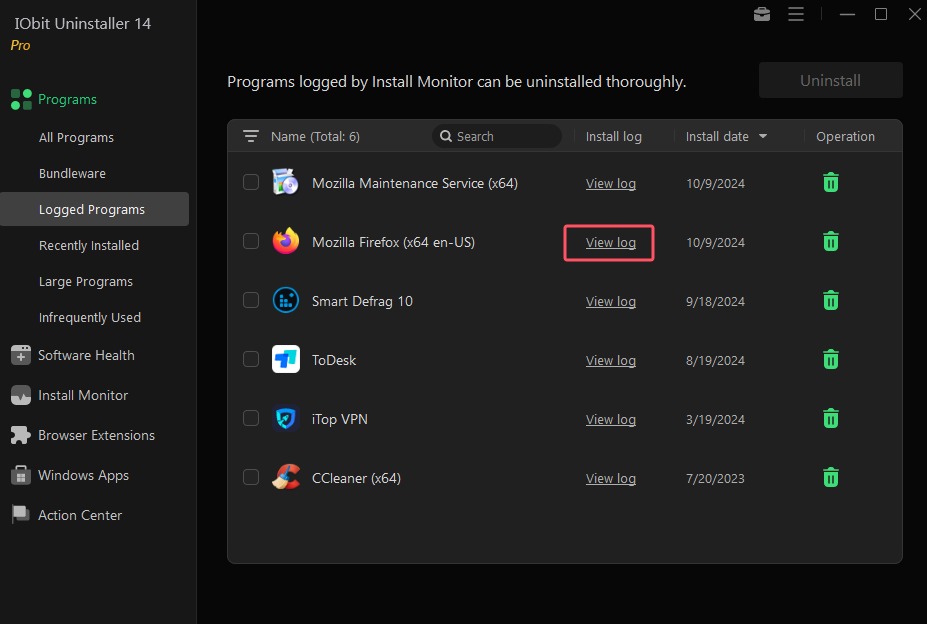The width and height of the screenshot is (927, 624).
Task: Click the magnifier icon in Search box
Action: [446, 136]
